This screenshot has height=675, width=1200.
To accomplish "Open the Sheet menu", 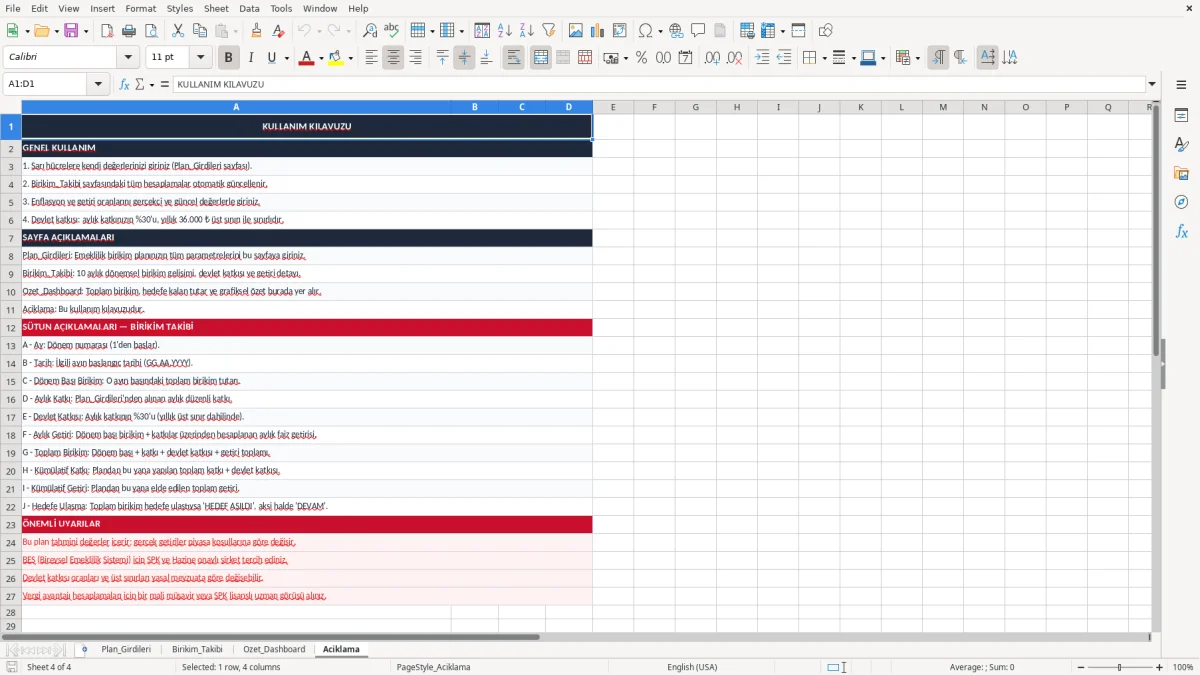I will (x=216, y=8).
